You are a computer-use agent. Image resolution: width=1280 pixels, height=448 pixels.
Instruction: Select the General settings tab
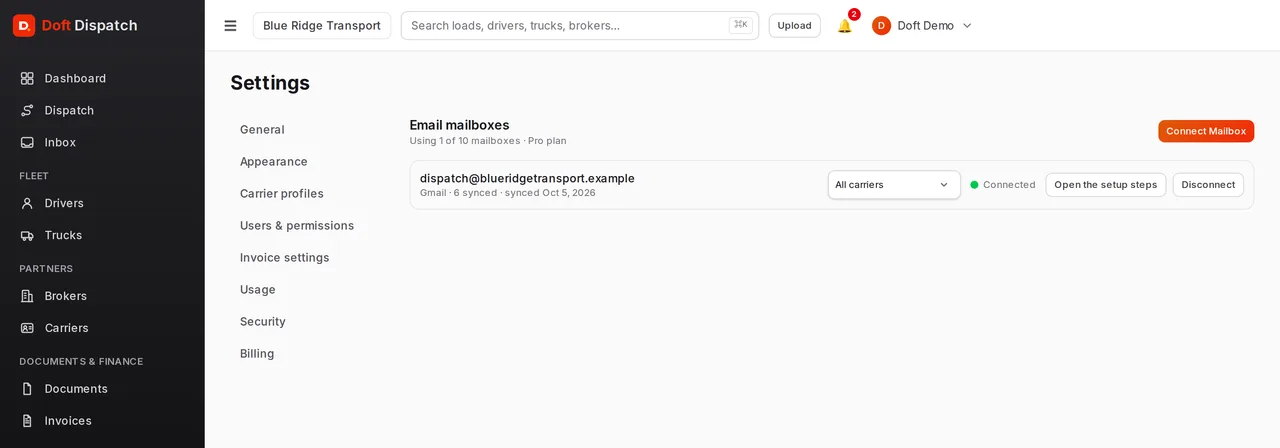point(262,130)
